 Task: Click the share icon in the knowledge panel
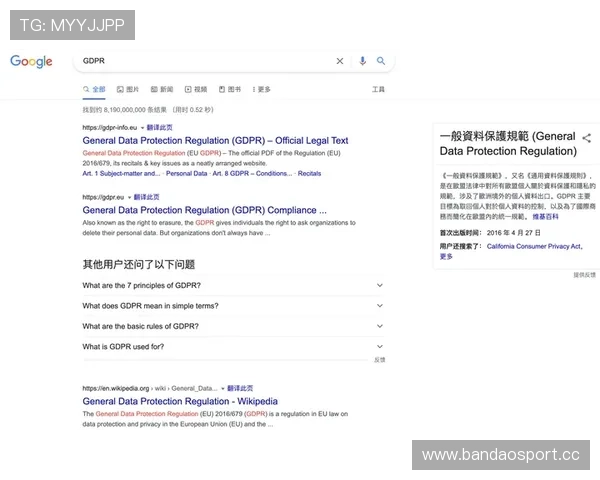click(x=587, y=138)
